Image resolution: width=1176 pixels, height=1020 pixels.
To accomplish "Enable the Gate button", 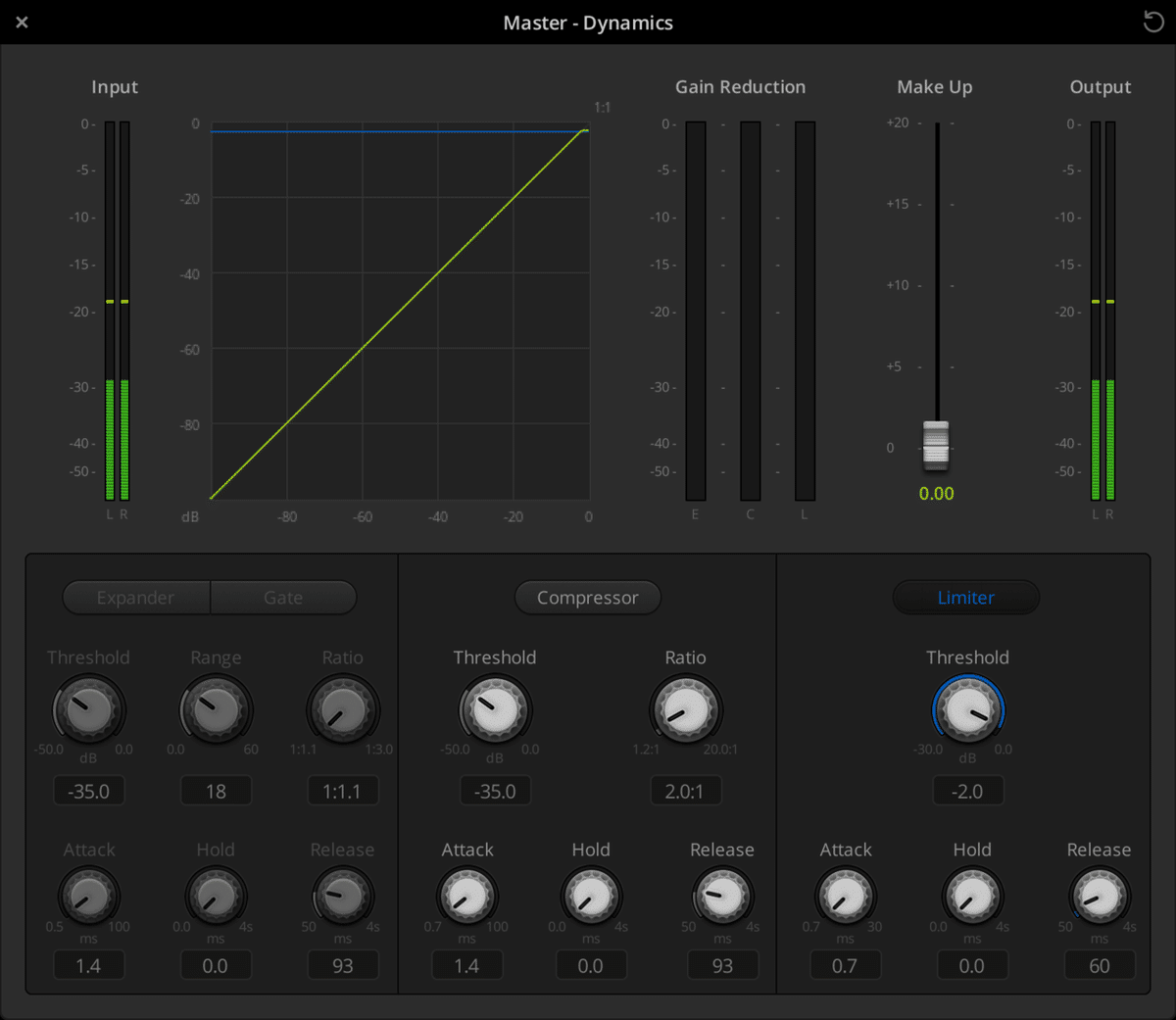I will (x=283, y=598).
